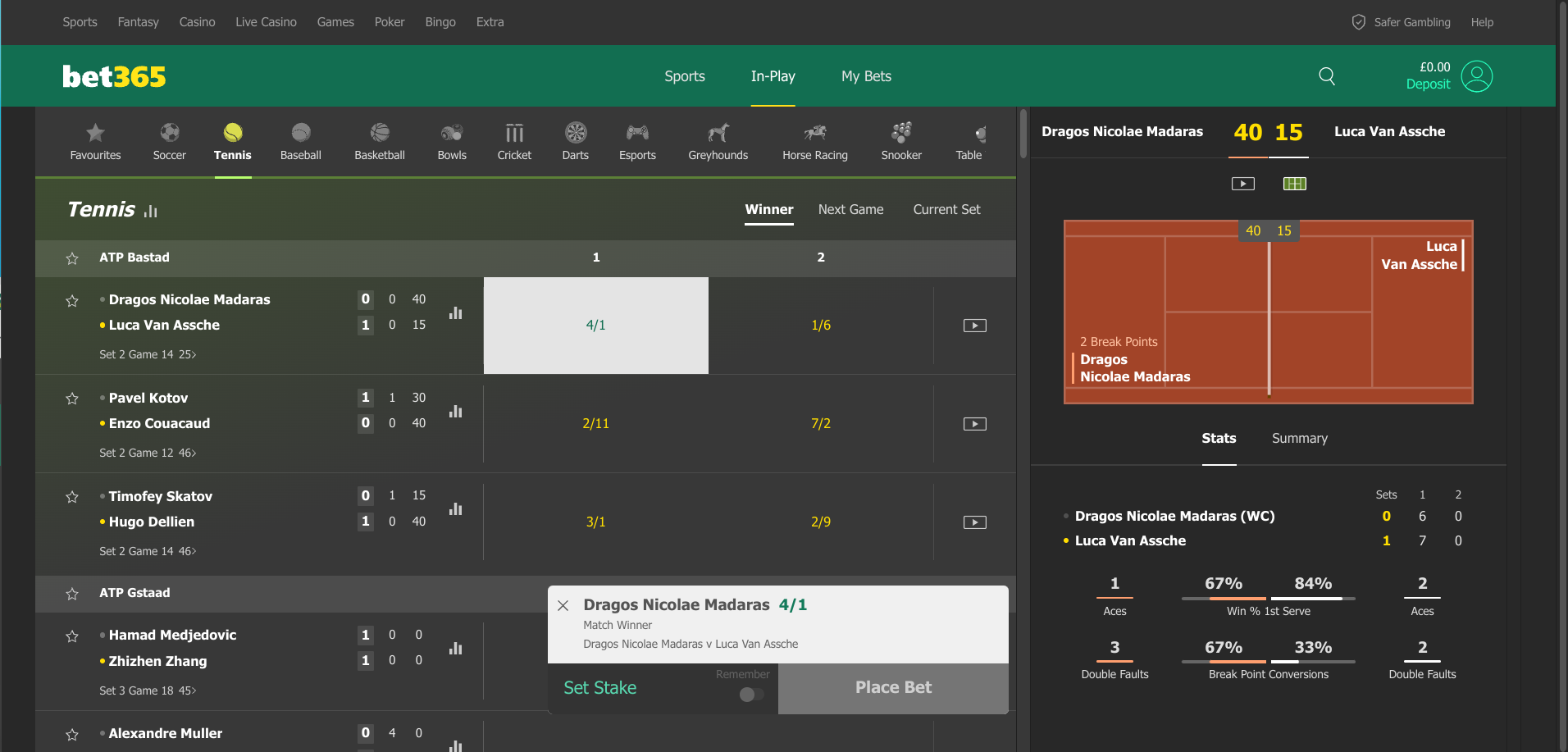Open stats chart for Medjedovic v Zhang

coord(456,648)
